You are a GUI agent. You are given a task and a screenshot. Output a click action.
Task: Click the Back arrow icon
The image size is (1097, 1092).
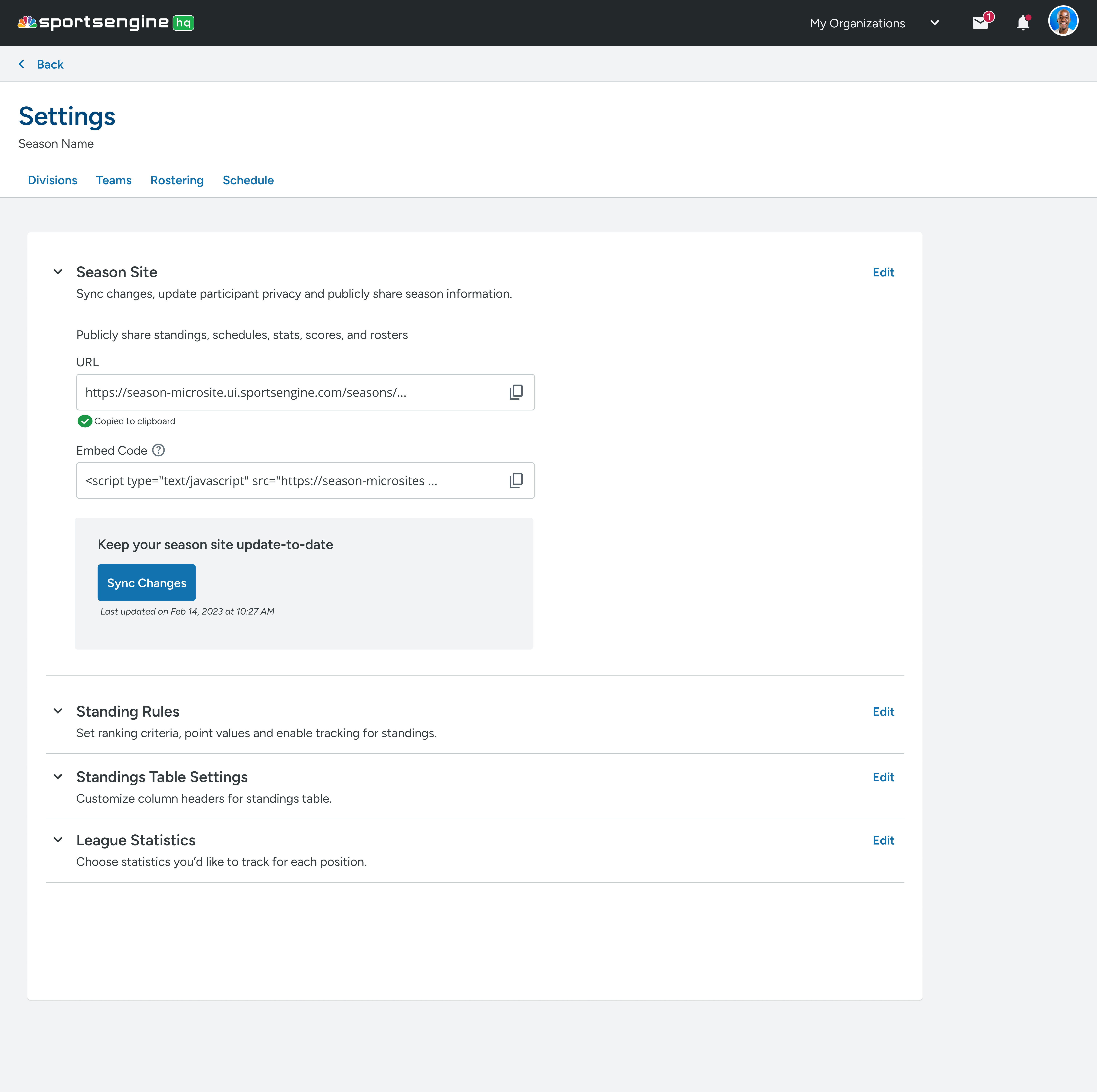click(x=22, y=64)
